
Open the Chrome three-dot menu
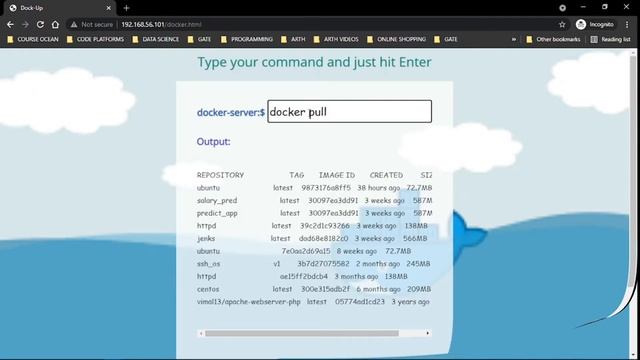627,24
